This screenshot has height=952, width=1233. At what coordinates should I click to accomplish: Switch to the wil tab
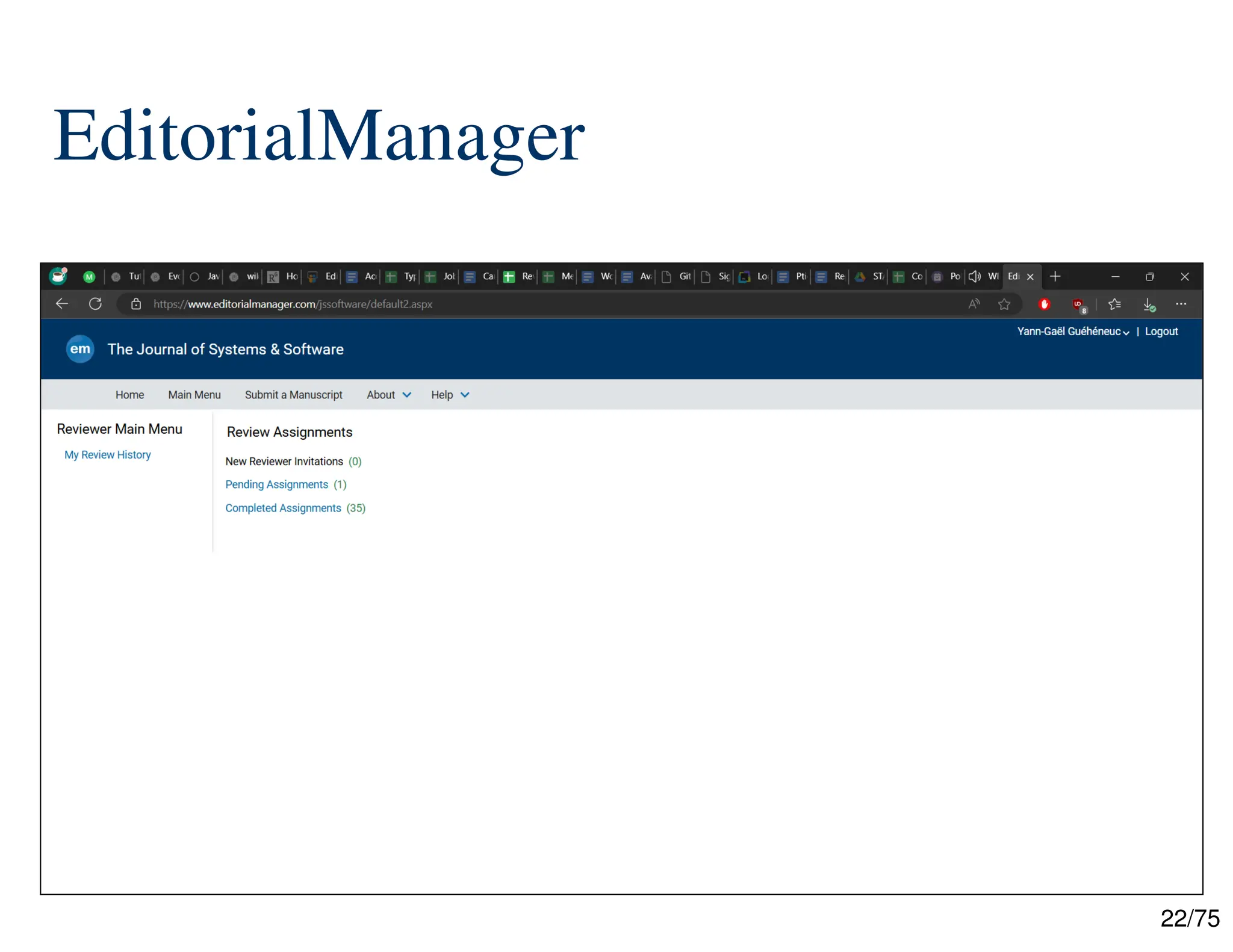pyautogui.click(x=244, y=277)
